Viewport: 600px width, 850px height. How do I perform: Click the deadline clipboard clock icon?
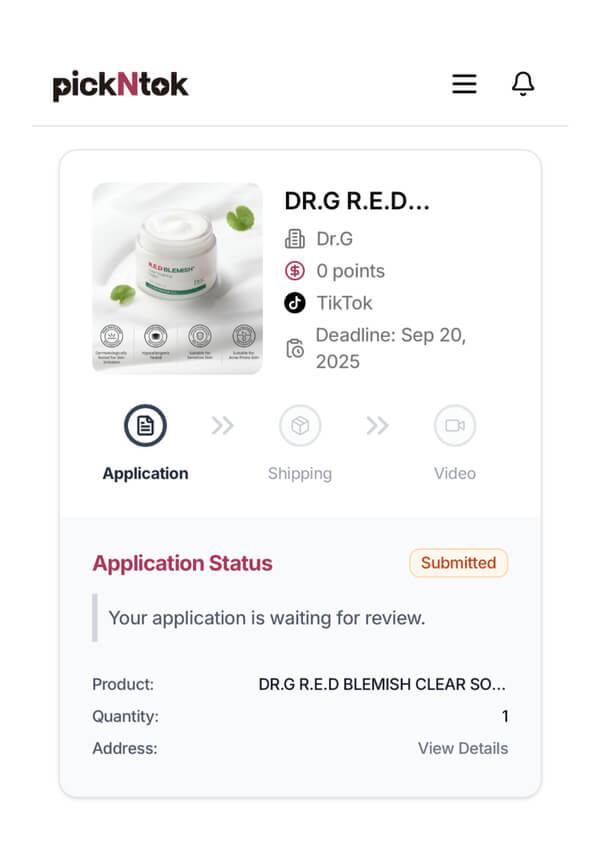(x=295, y=348)
